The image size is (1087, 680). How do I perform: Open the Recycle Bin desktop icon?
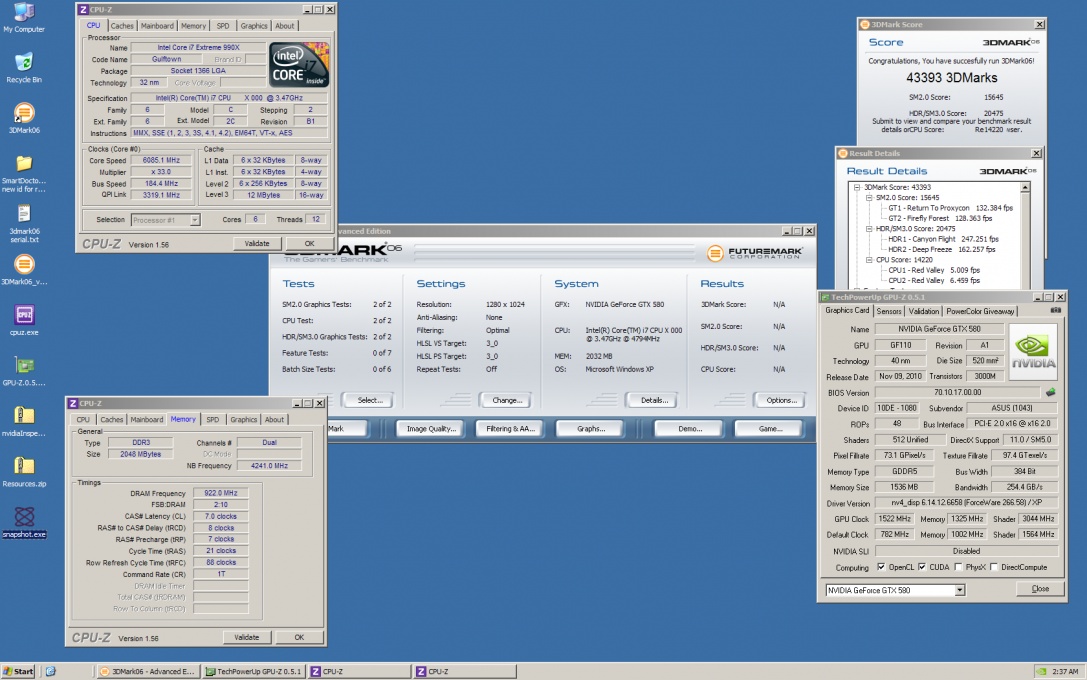[x=24, y=62]
